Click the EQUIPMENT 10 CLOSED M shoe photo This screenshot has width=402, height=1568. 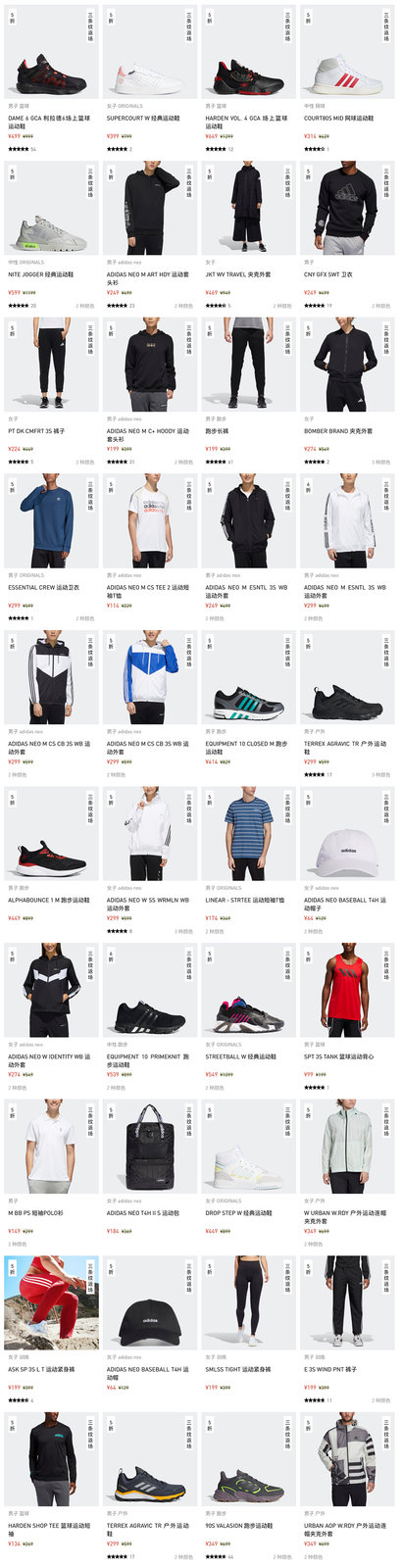(248, 678)
